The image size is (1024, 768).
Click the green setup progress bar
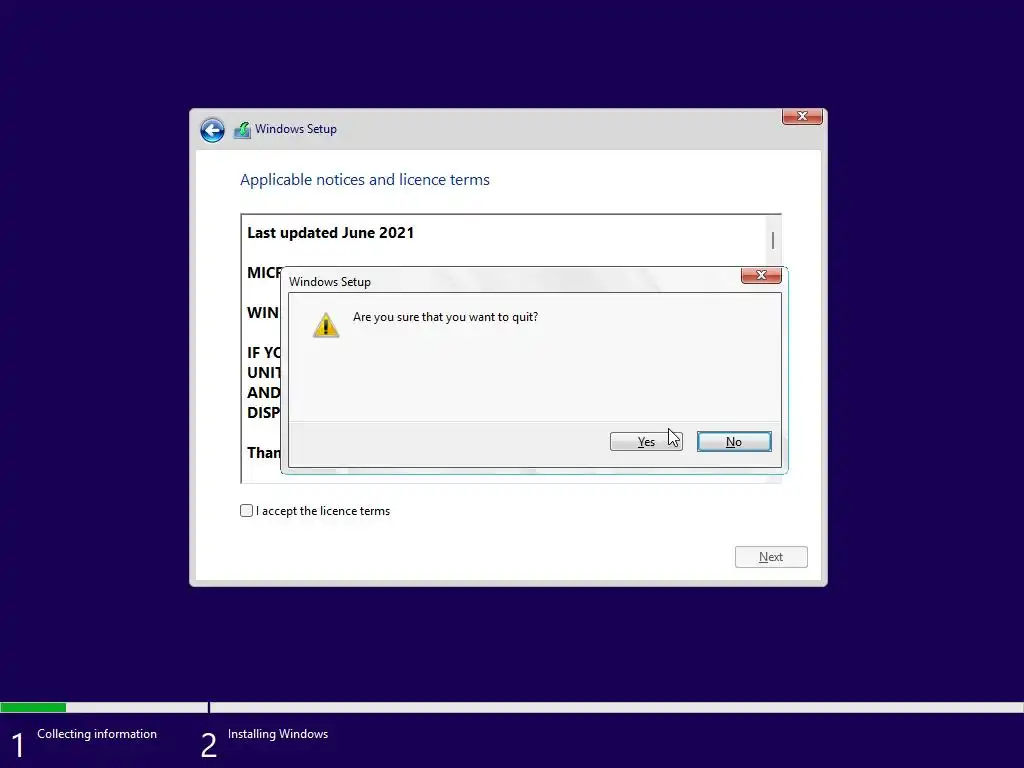click(x=33, y=707)
